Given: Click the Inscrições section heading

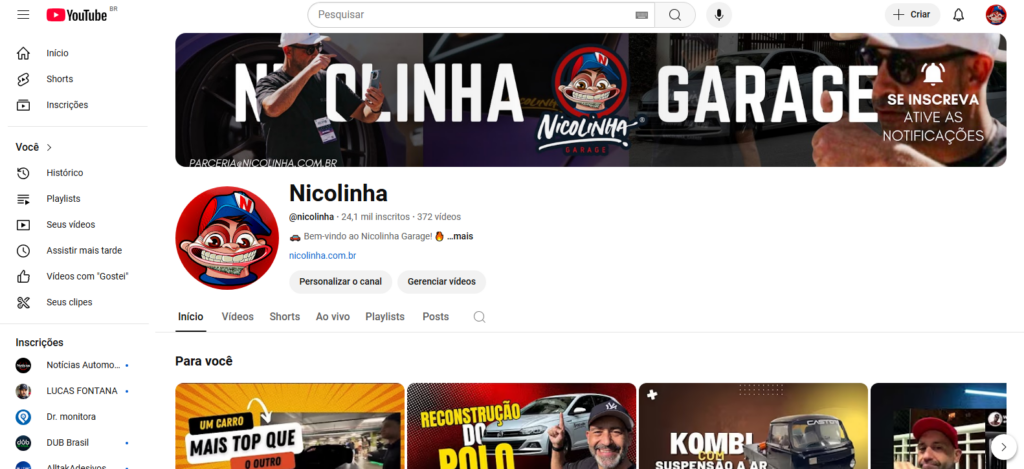Looking at the screenshot, I should pyautogui.click(x=39, y=342).
